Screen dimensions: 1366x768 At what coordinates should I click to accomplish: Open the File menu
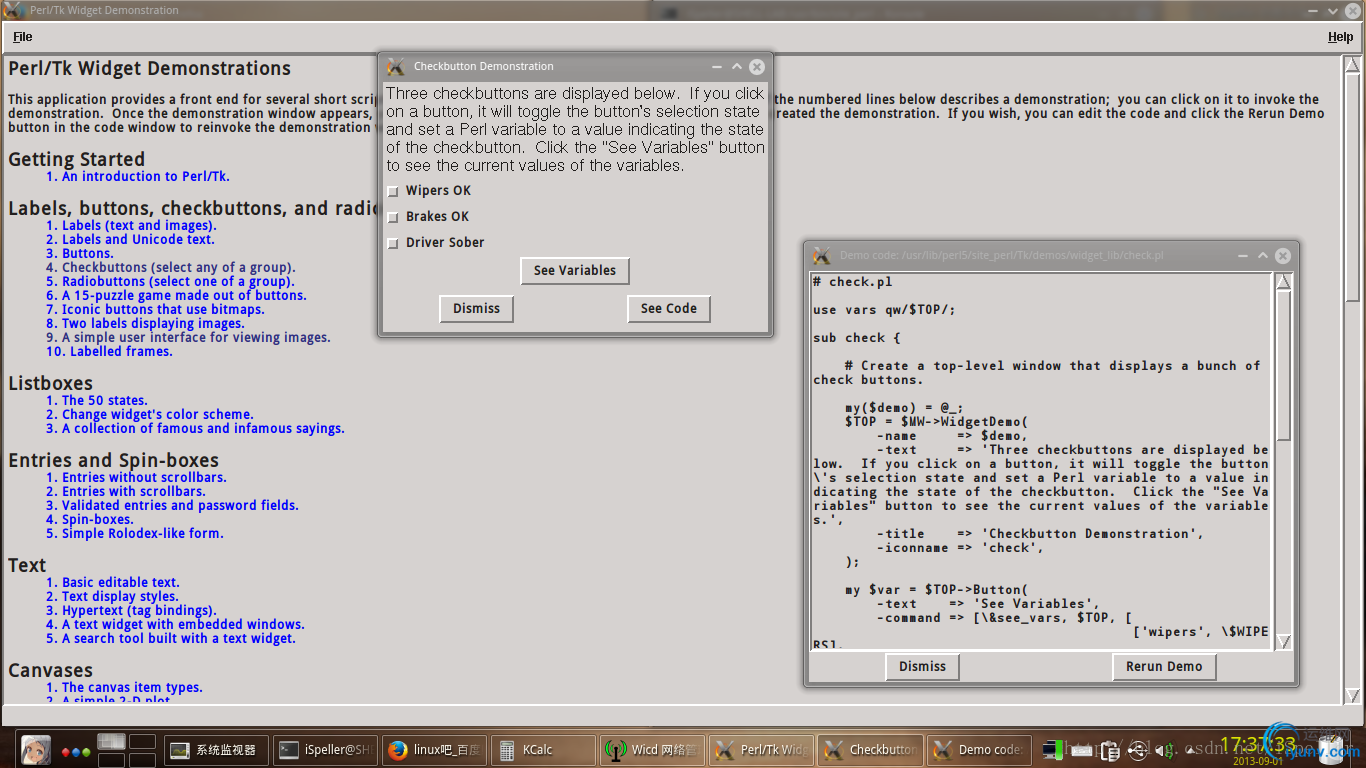(x=23, y=37)
